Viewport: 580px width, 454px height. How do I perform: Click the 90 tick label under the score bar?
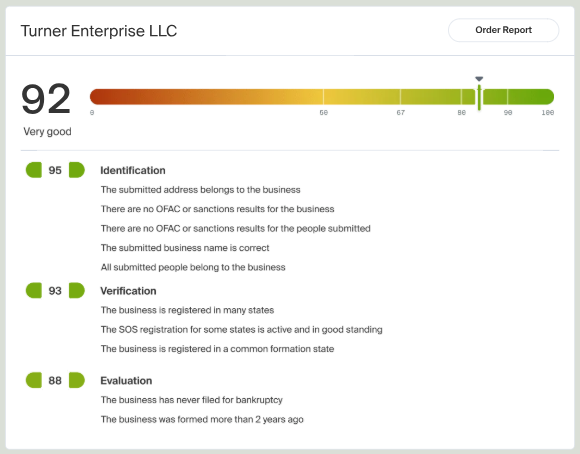508,112
